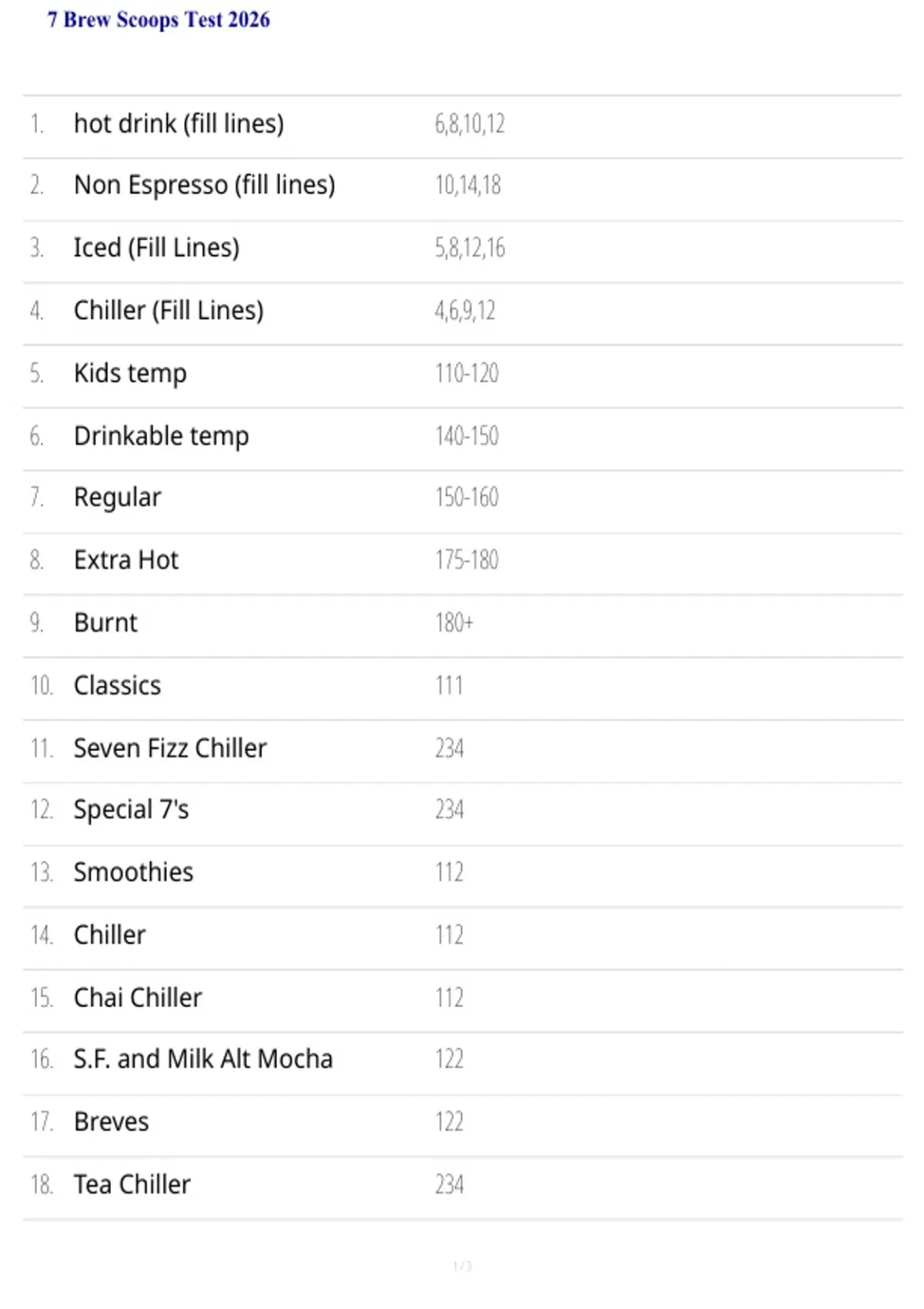Choose the Breves term

[x=111, y=1122]
